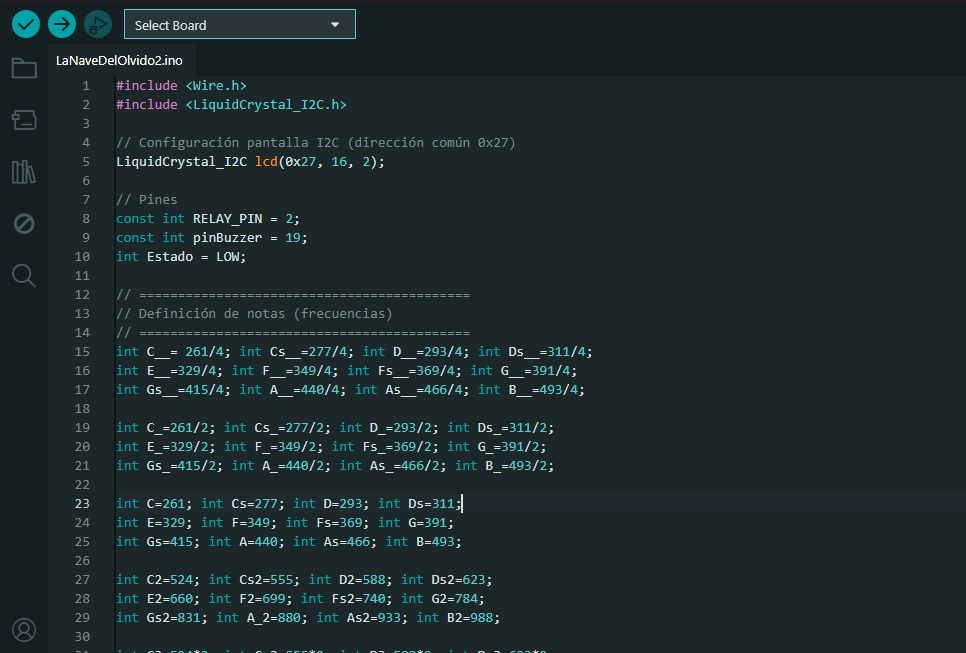Open the Boards Manager sidebar icon

tap(24, 120)
